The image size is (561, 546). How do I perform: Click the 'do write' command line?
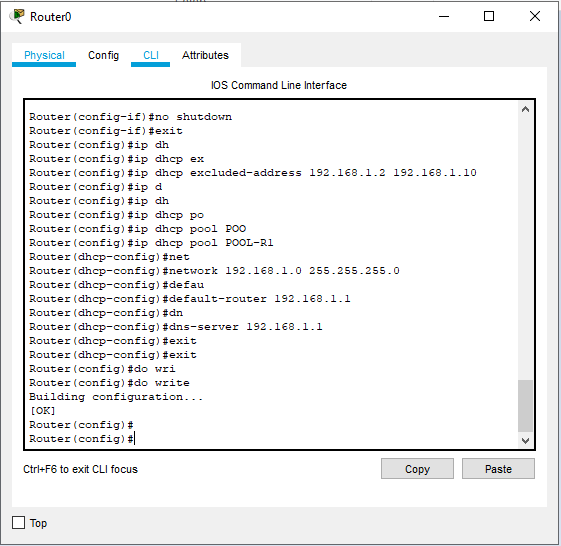point(109,383)
